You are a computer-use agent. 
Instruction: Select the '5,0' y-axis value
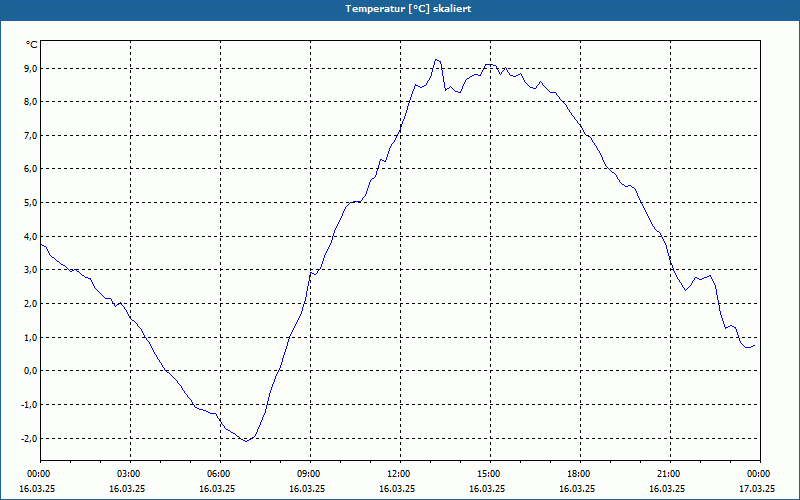(30, 203)
